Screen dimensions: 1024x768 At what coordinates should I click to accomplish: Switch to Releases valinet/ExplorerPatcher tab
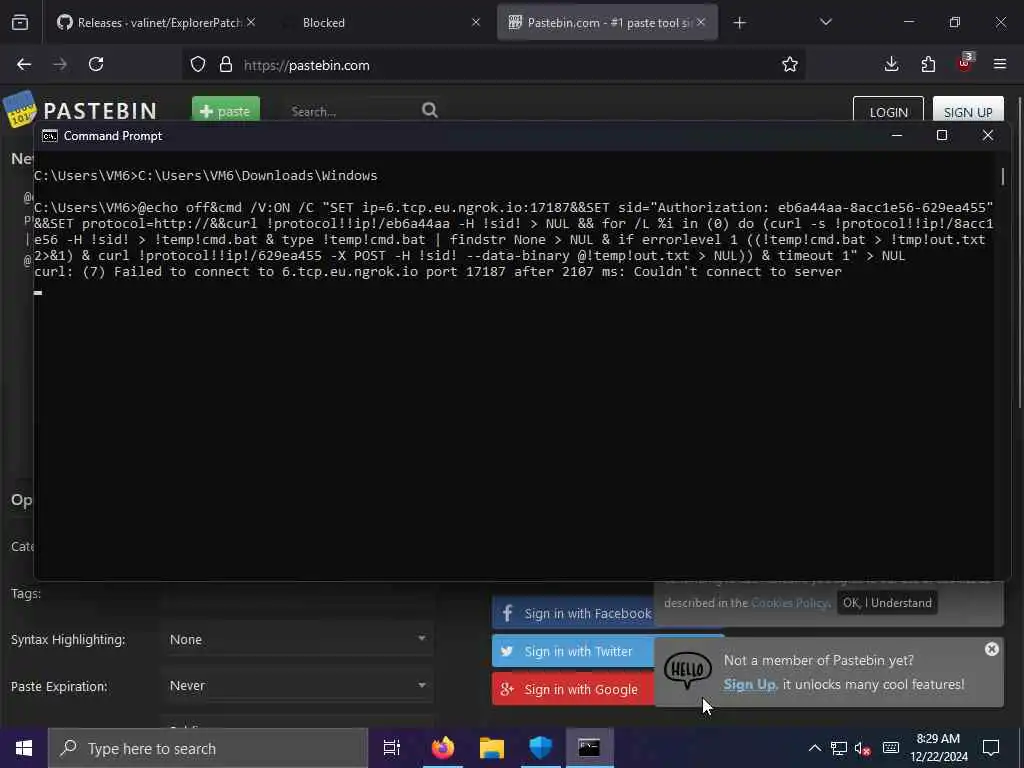tap(156, 23)
